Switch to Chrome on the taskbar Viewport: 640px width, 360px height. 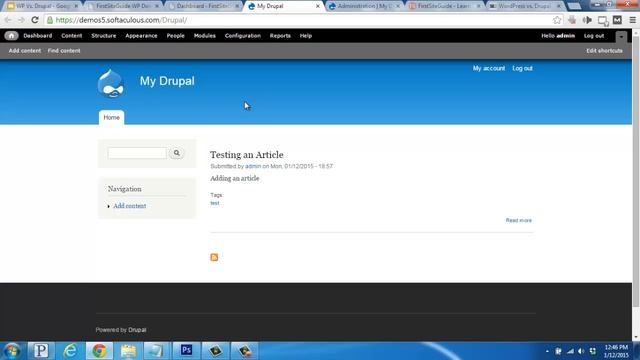tap(99, 351)
